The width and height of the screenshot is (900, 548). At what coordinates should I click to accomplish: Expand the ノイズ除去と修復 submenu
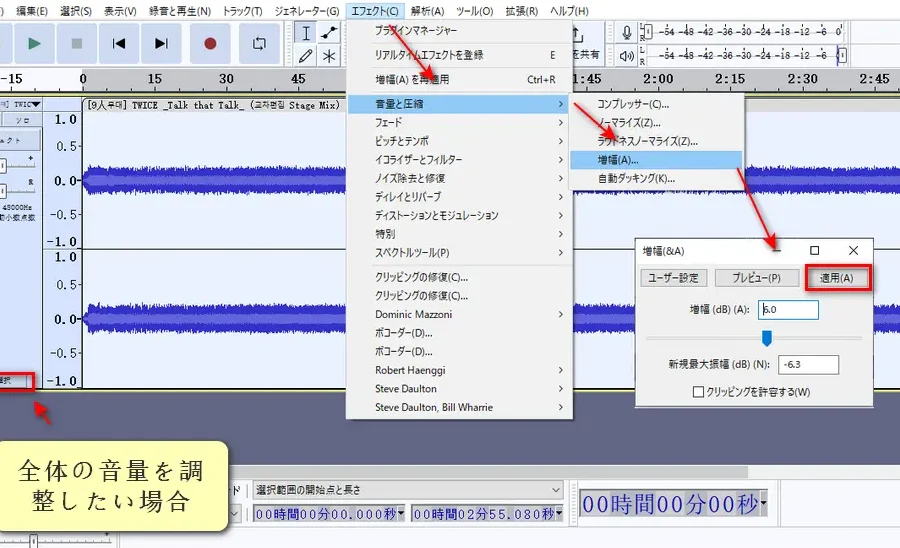coord(459,178)
